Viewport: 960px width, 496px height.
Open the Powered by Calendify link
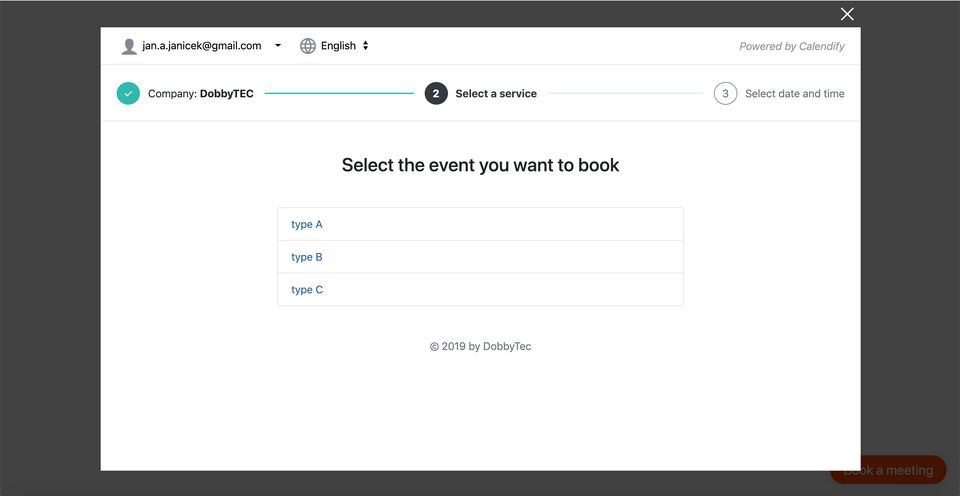[x=792, y=46]
